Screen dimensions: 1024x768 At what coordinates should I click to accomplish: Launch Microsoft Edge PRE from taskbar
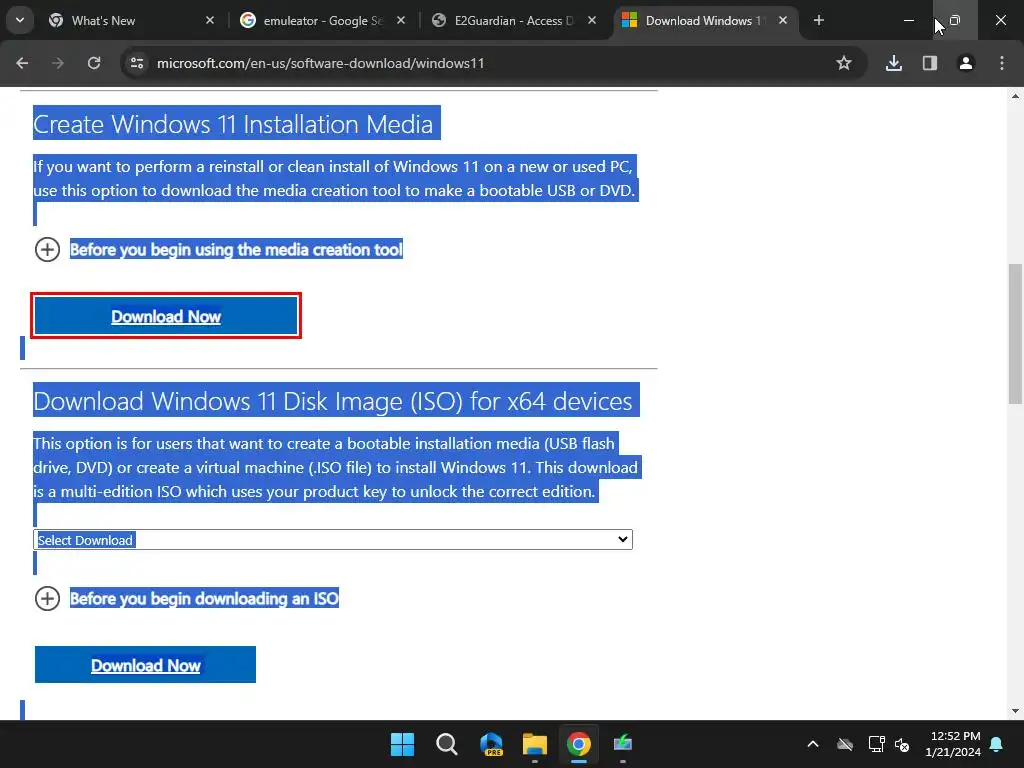[x=491, y=744]
